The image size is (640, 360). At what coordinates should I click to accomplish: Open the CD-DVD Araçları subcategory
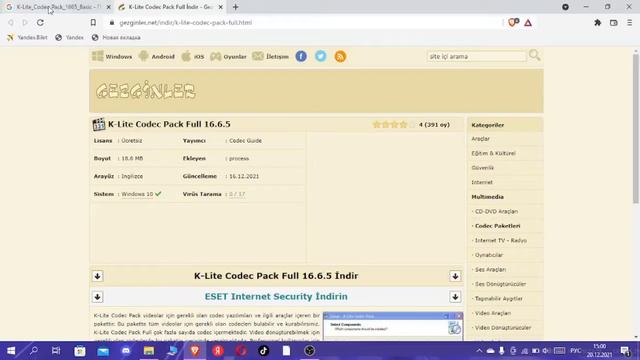pos(496,211)
